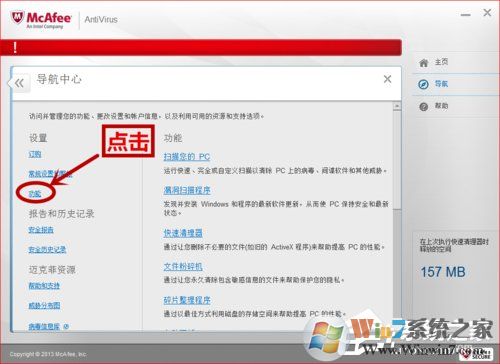
Task: Open the 快速清理器 link
Action: pos(183,233)
